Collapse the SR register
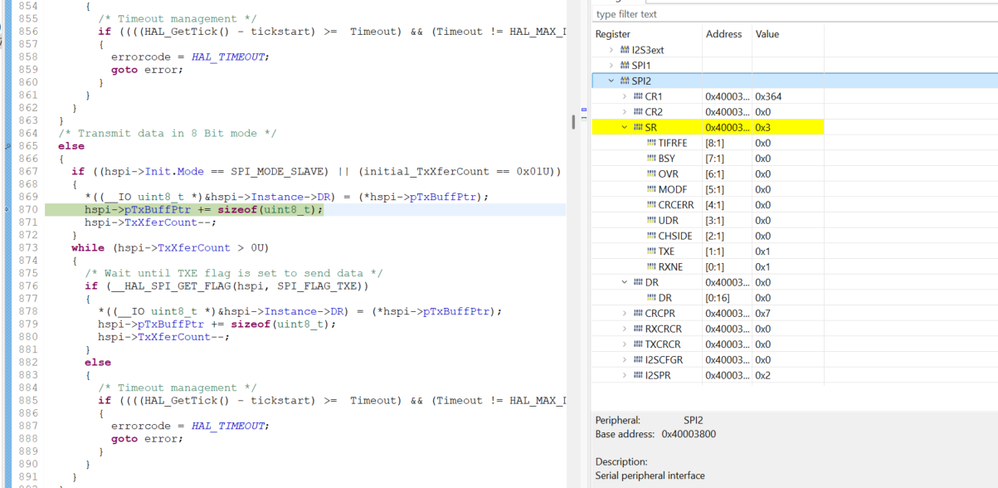Image resolution: width=998 pixels, height=488 pixels. tap(625, 127)
